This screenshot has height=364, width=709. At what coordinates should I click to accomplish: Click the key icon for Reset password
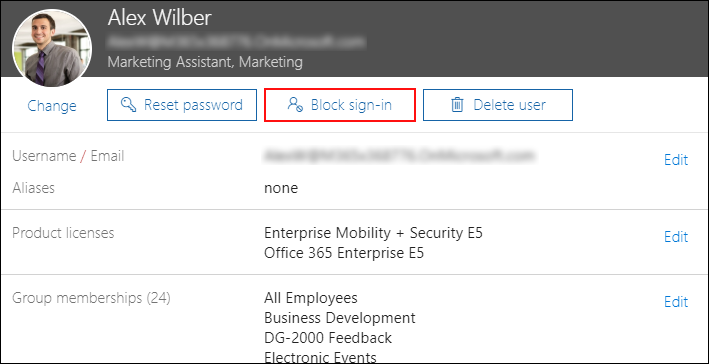[129, 105]
